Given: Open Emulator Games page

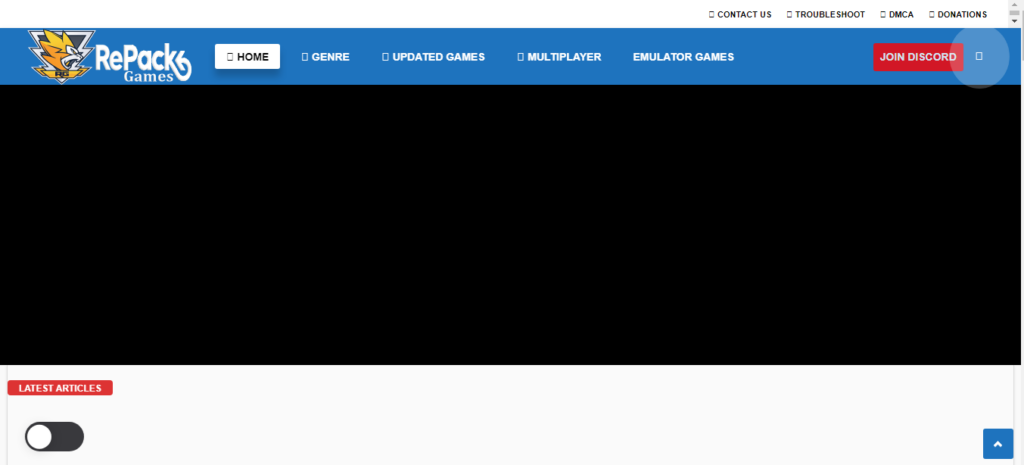Looking at the screenshot, I should [683, 57].
